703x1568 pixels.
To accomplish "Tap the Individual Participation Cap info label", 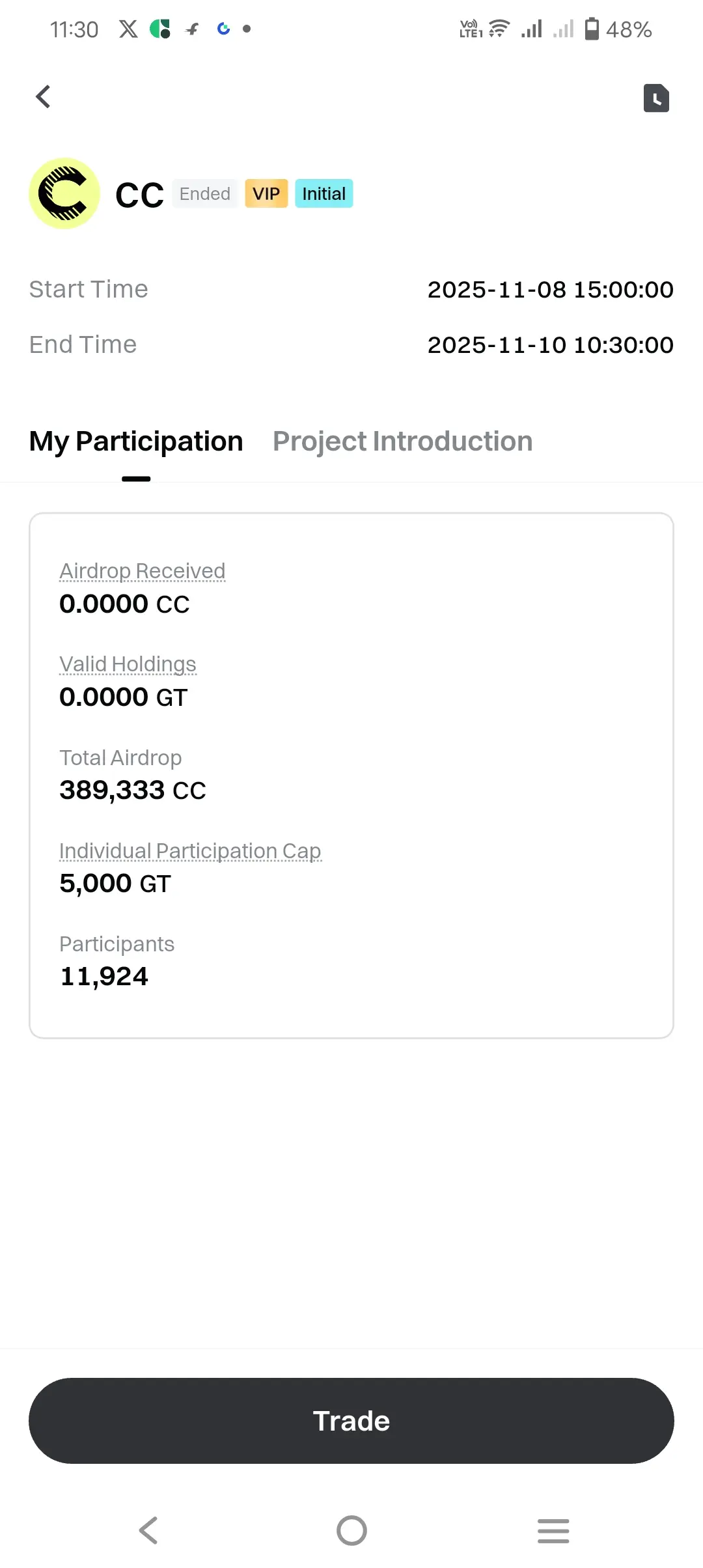I will pos(190,851).
